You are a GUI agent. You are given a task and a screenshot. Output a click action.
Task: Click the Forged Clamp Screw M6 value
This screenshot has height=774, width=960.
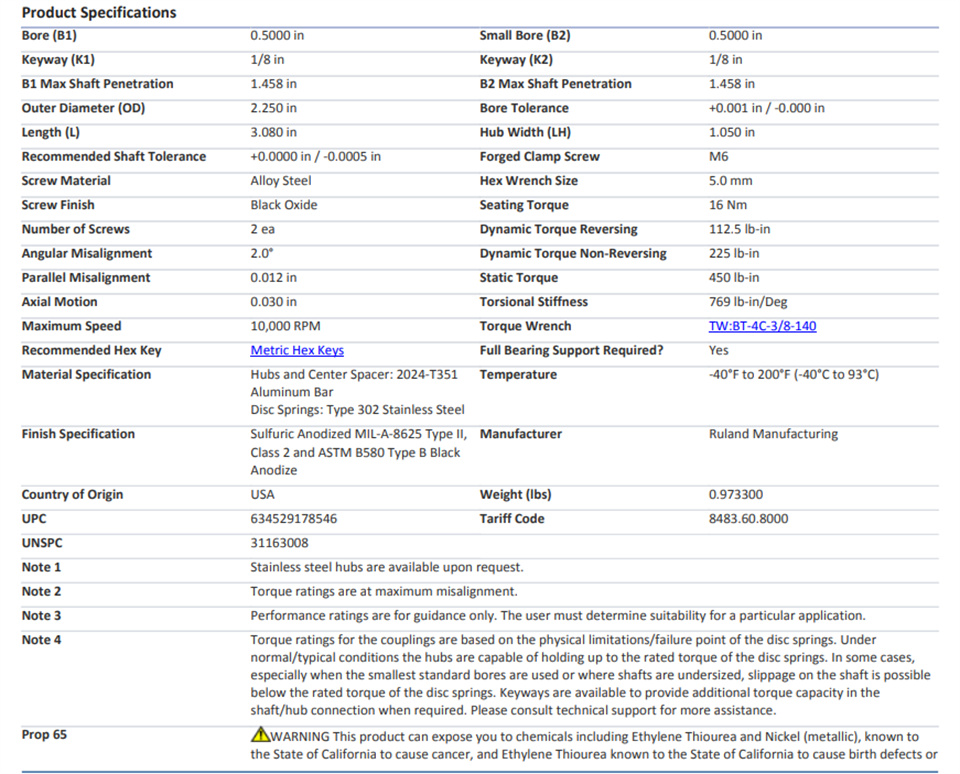click(718, 157)
